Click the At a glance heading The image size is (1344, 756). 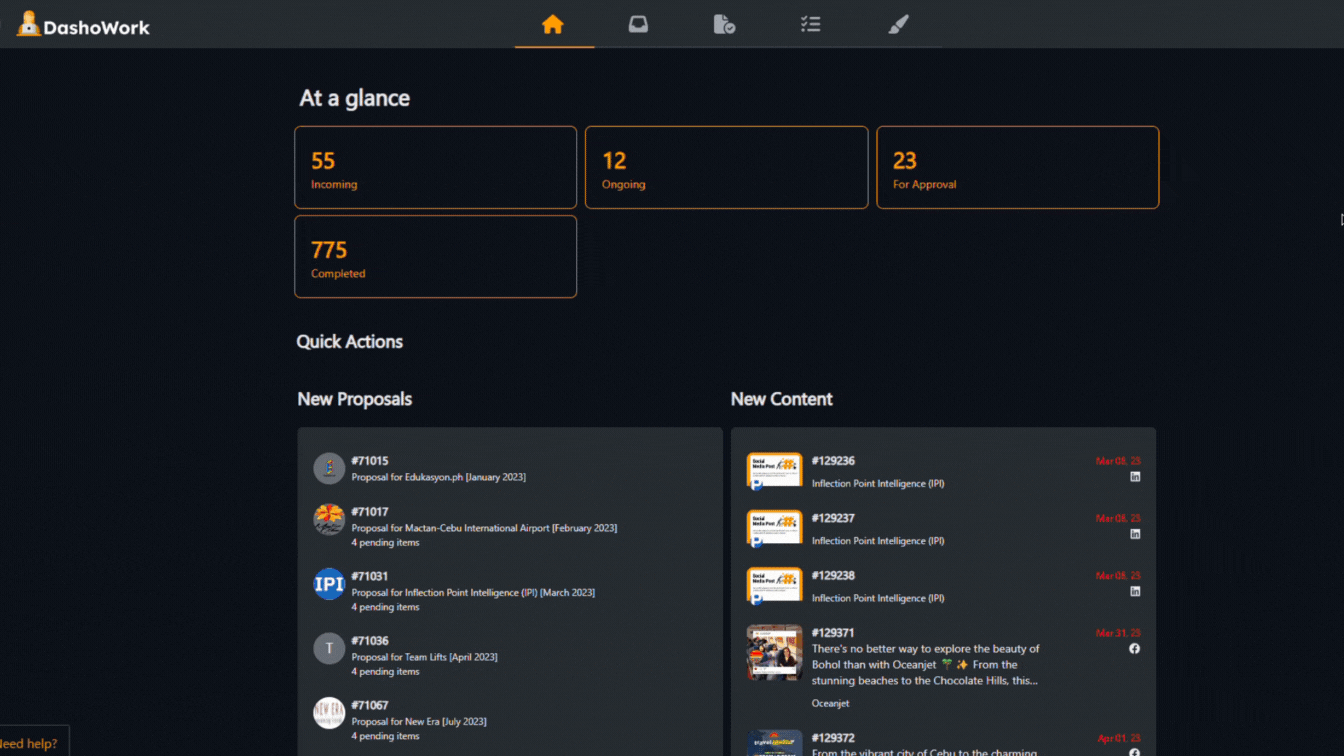pos(355,98)
